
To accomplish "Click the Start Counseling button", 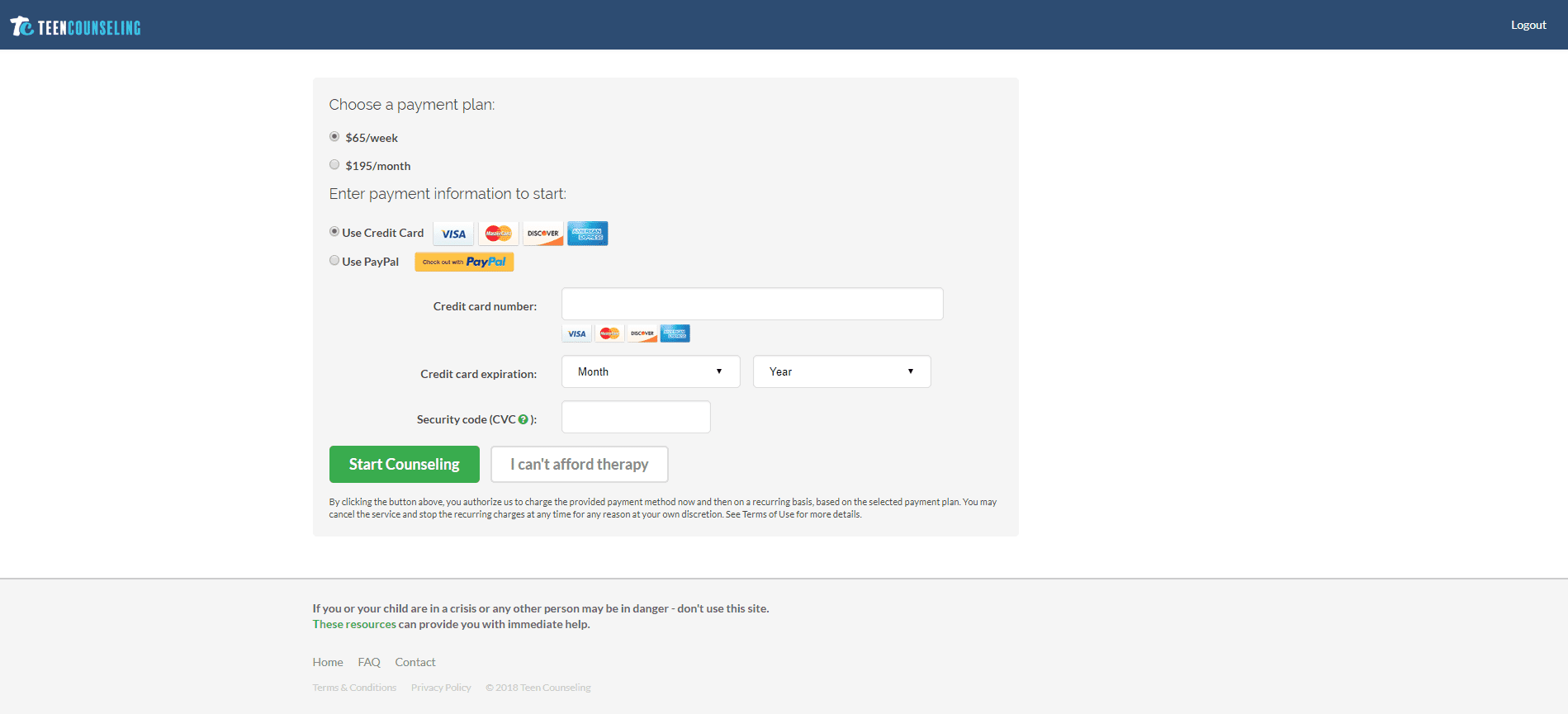I will point(404,464).
